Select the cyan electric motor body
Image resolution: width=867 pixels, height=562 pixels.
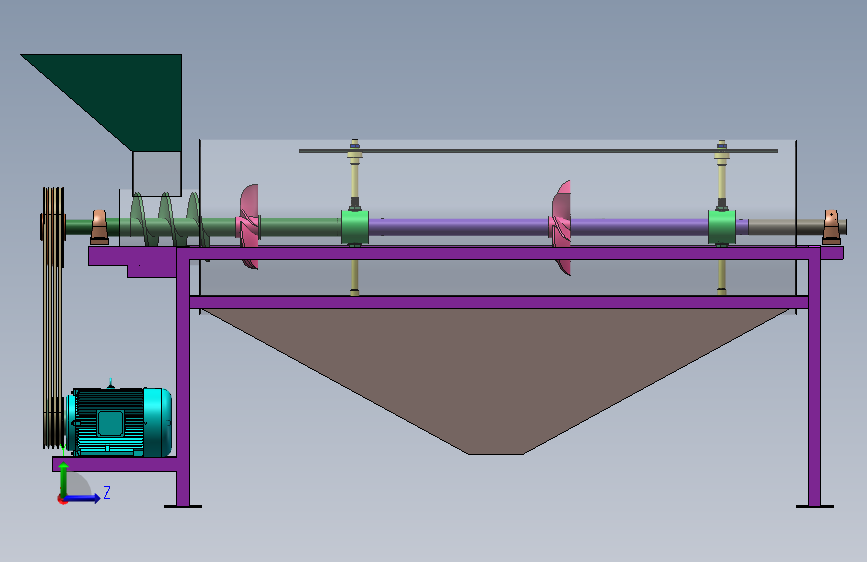coord(119,422)
